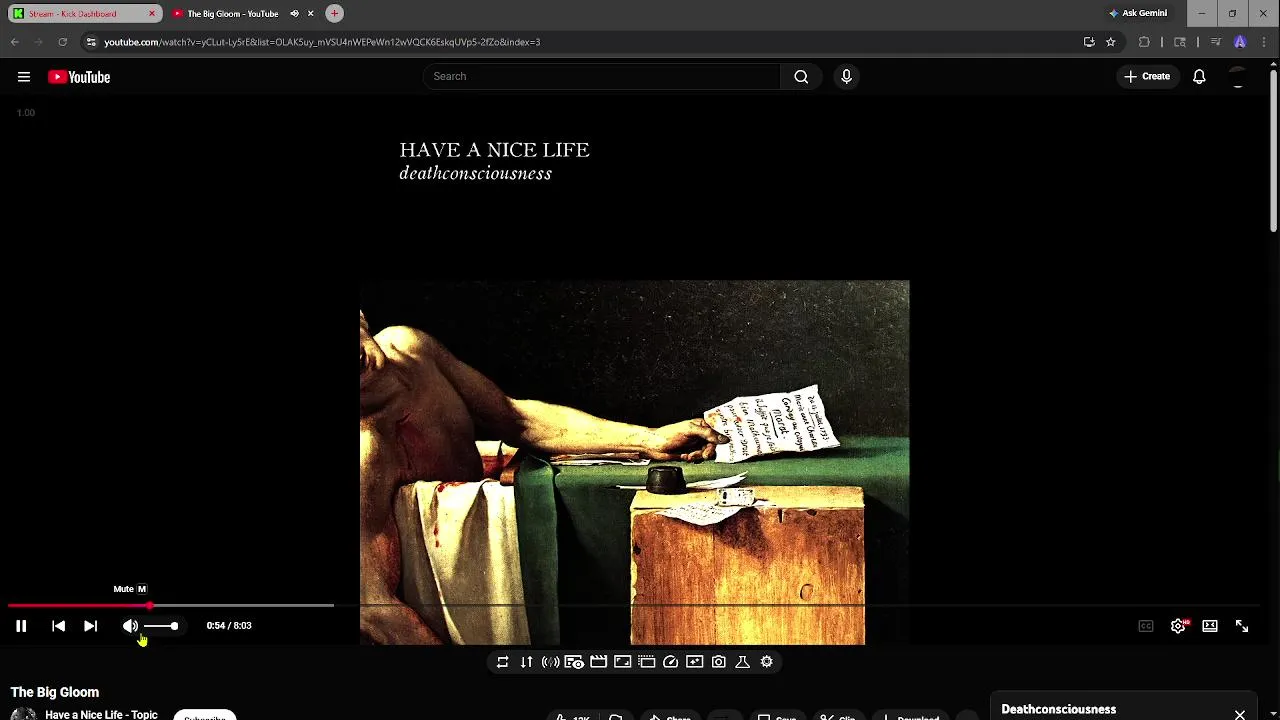Bookmark this page with the star

tap(1111, 42)
